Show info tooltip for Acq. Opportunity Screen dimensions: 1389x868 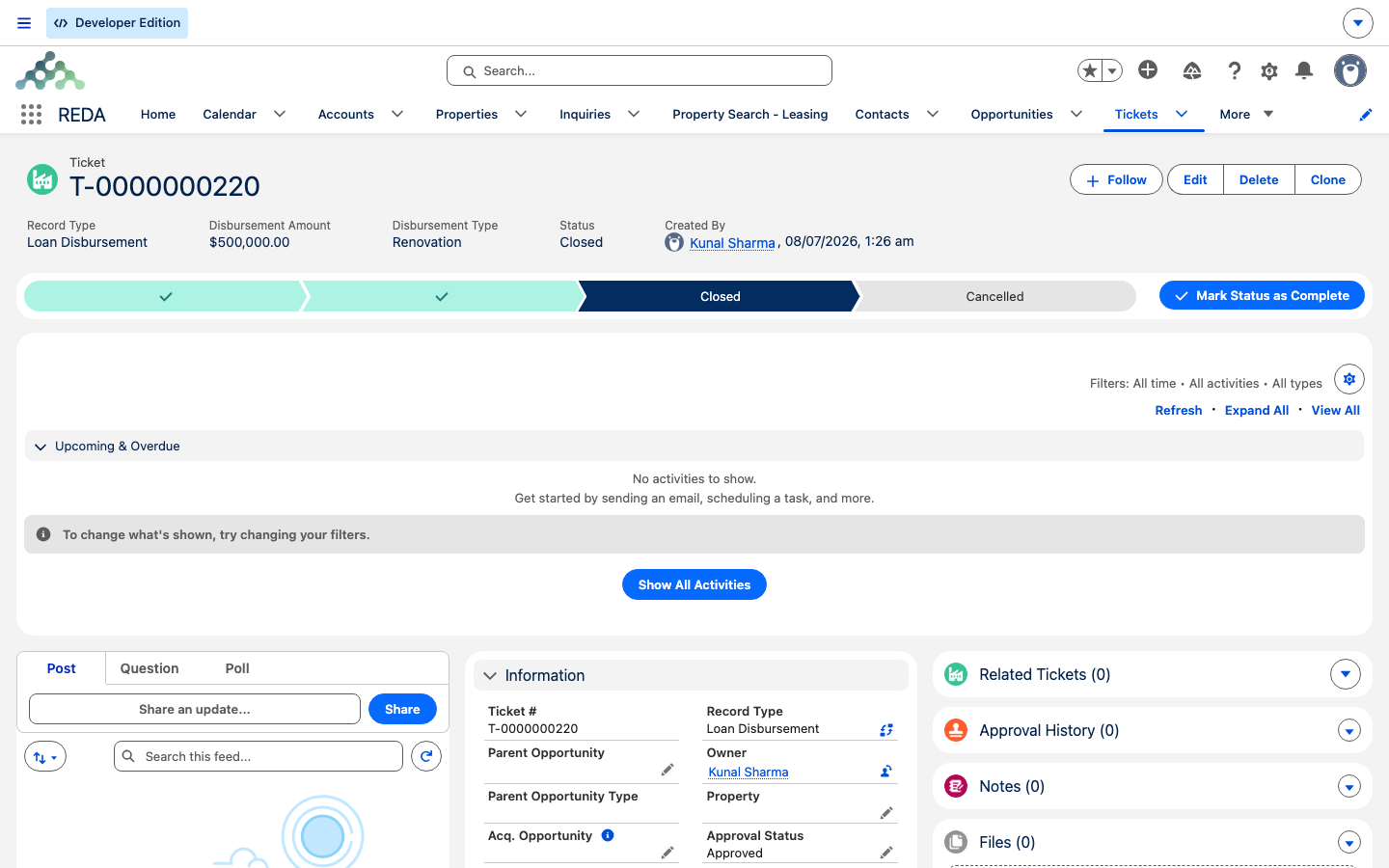[608, 835]
